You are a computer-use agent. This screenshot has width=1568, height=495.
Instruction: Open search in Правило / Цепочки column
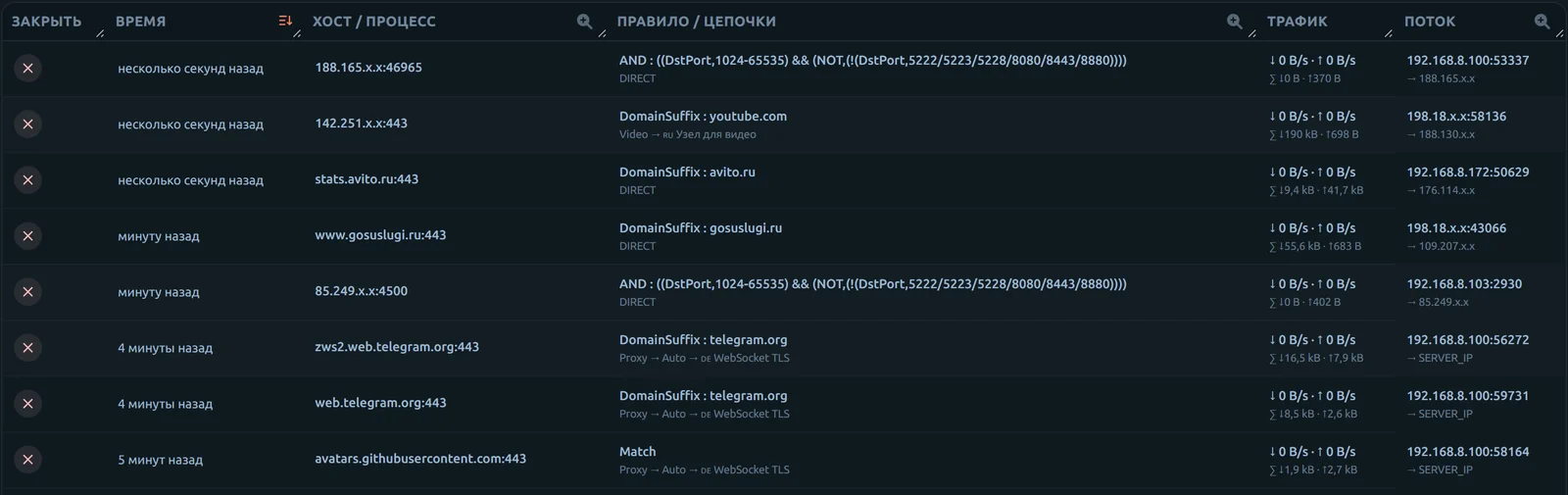point(1235,21)
